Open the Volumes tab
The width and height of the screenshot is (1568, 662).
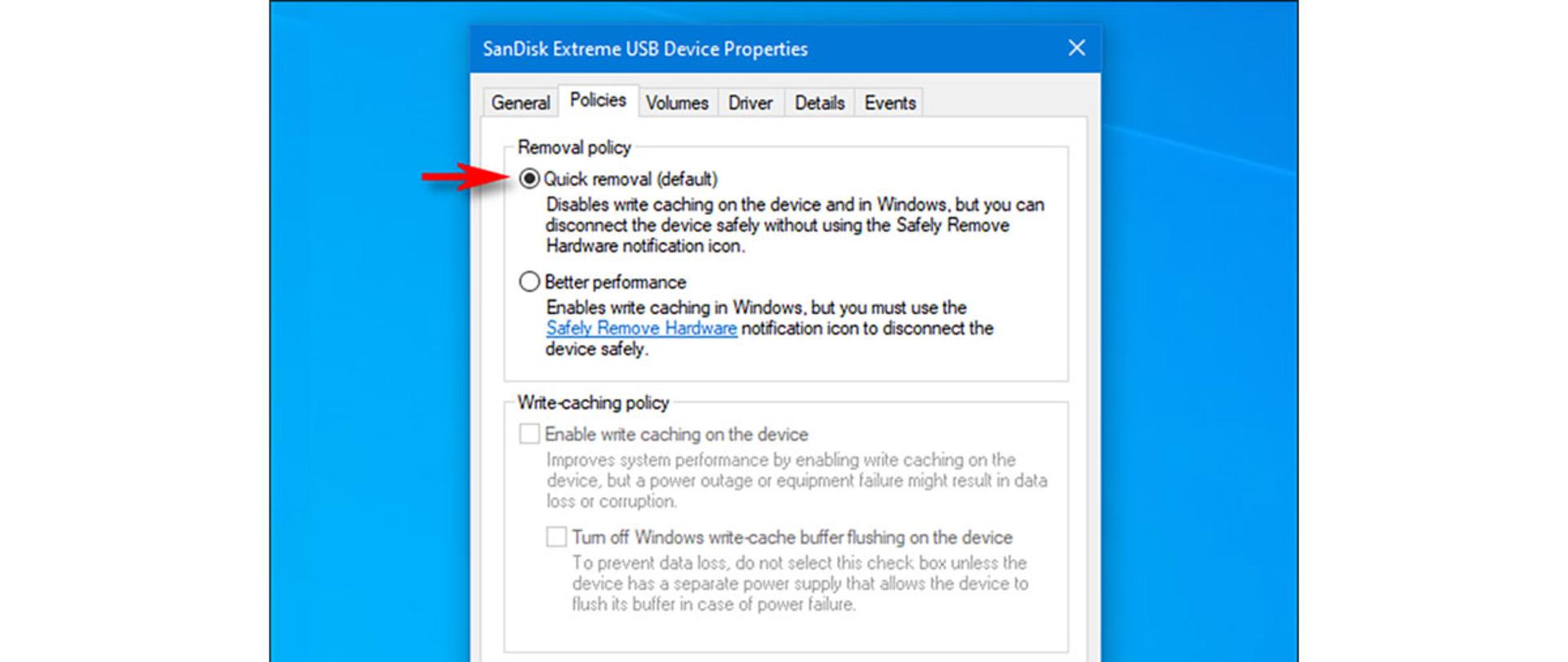[677, 103]
